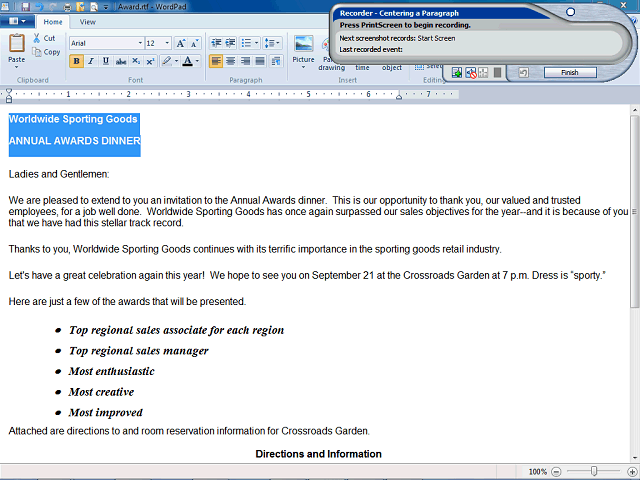The width and height of the screenshot is (640, 480).
Task: Open Customize Quick Access Toolbar arrow
Action: [x=106, y=7]
